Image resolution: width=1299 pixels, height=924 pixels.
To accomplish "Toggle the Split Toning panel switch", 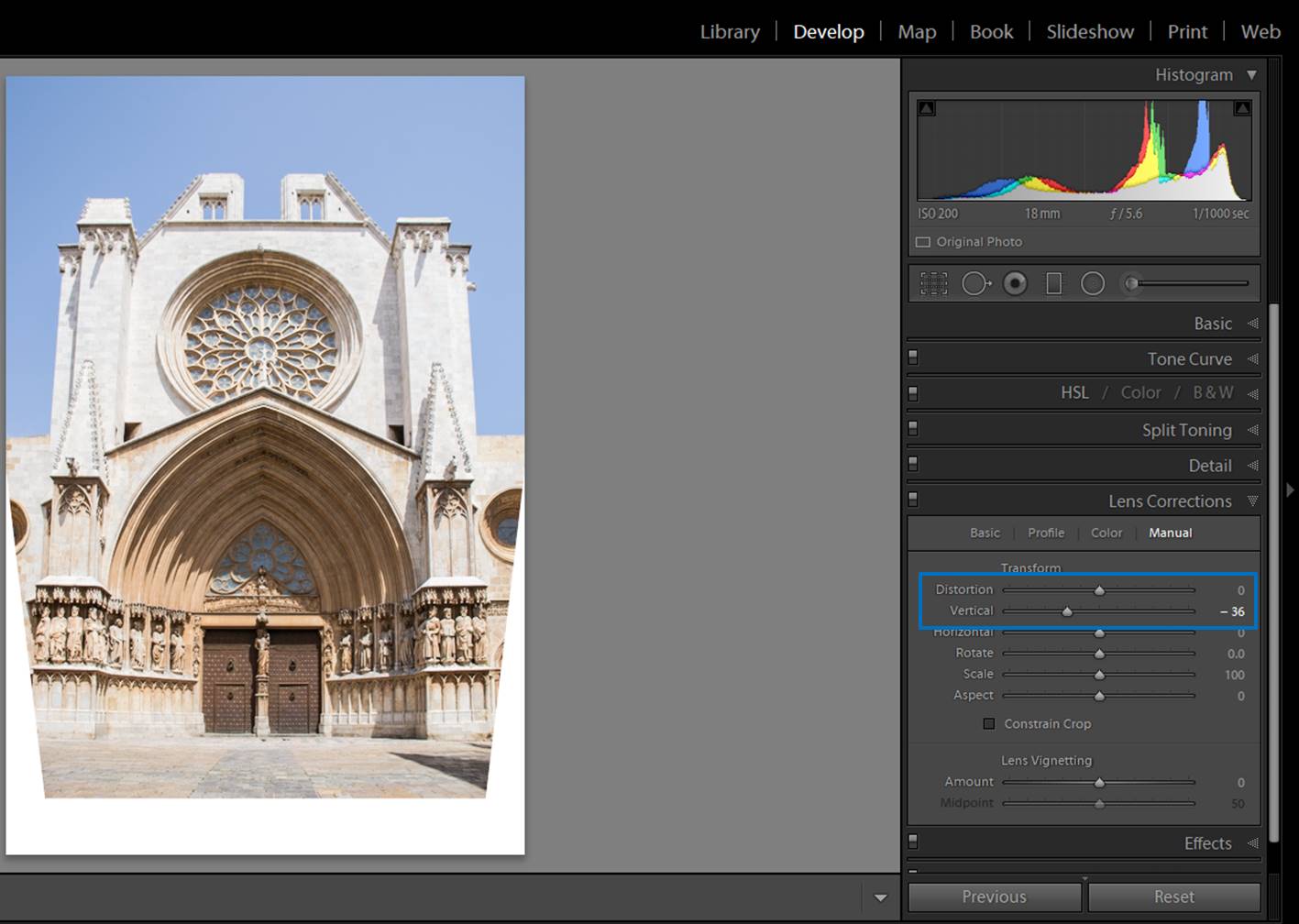I will pos(913,428).
